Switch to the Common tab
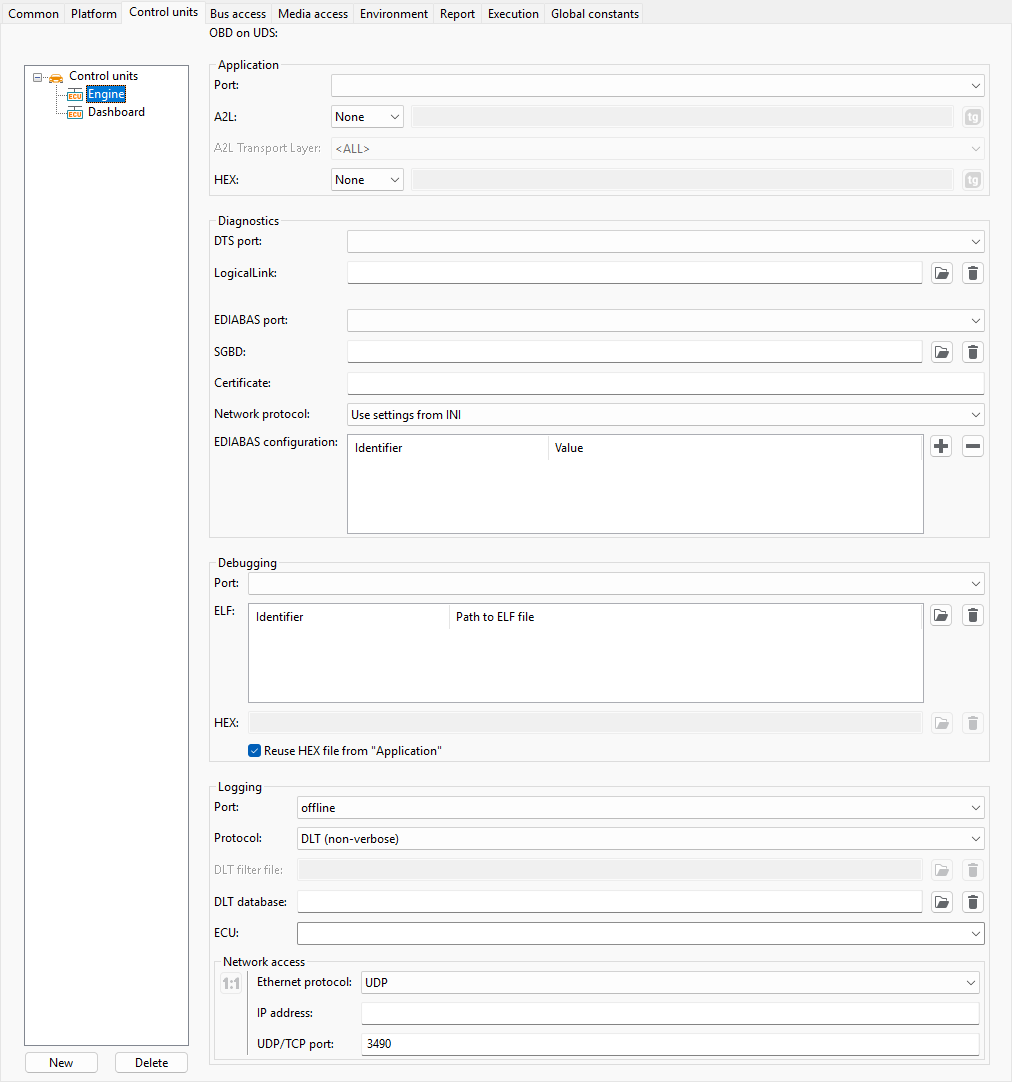The image size is (1012, 1082). coord(33,14)
